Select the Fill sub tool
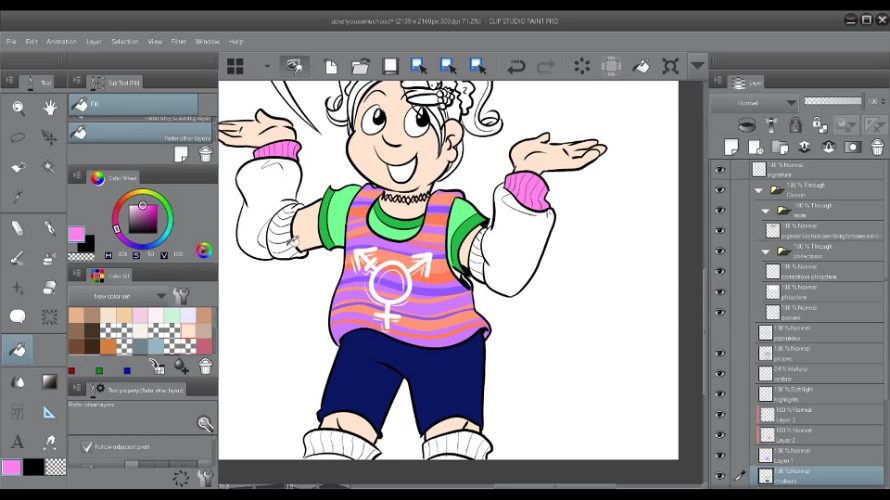The image size is (890, 500). tap(133, 104)
